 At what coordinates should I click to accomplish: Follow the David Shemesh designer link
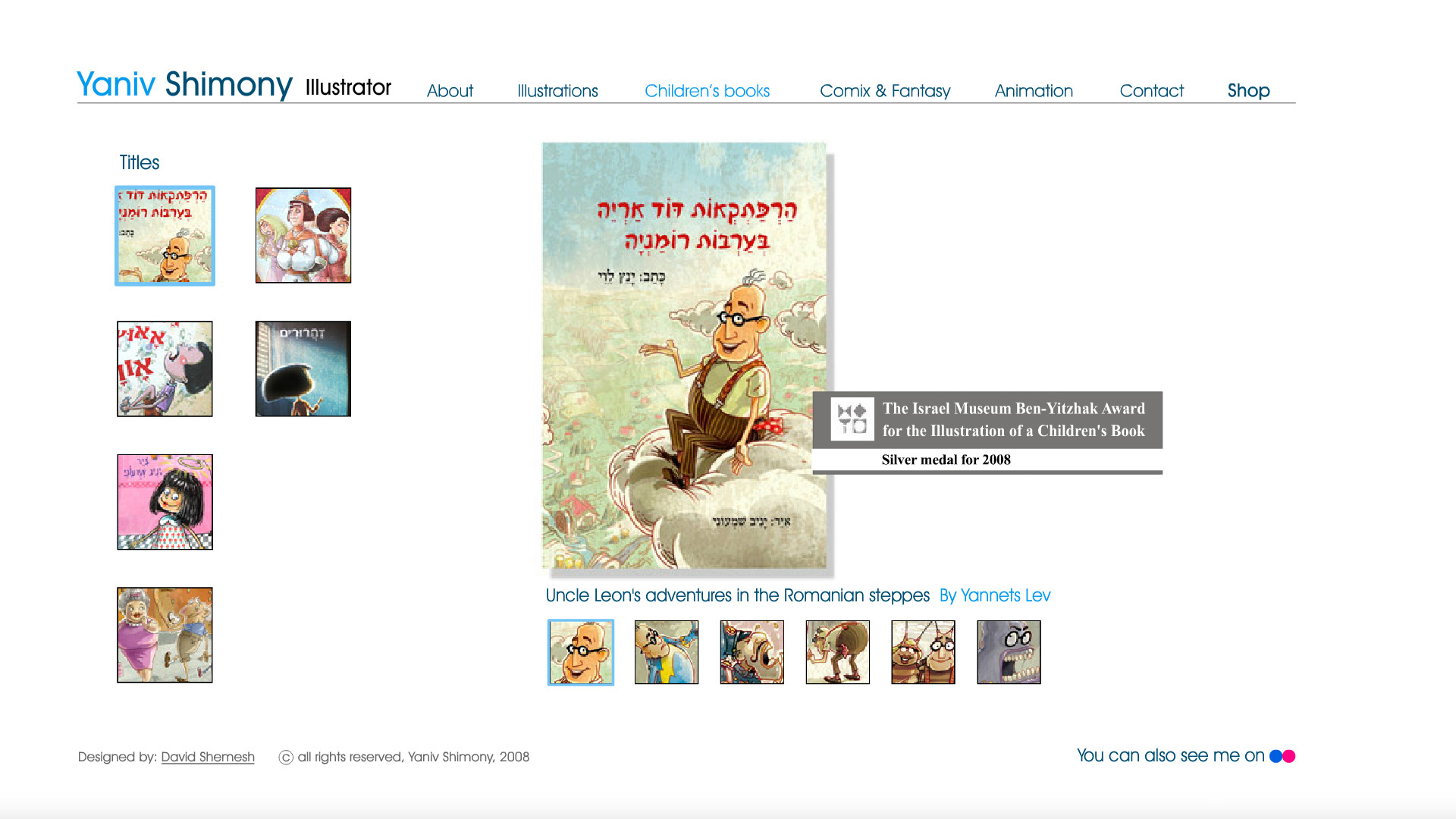pyautogui.click(x=208, y=757)
